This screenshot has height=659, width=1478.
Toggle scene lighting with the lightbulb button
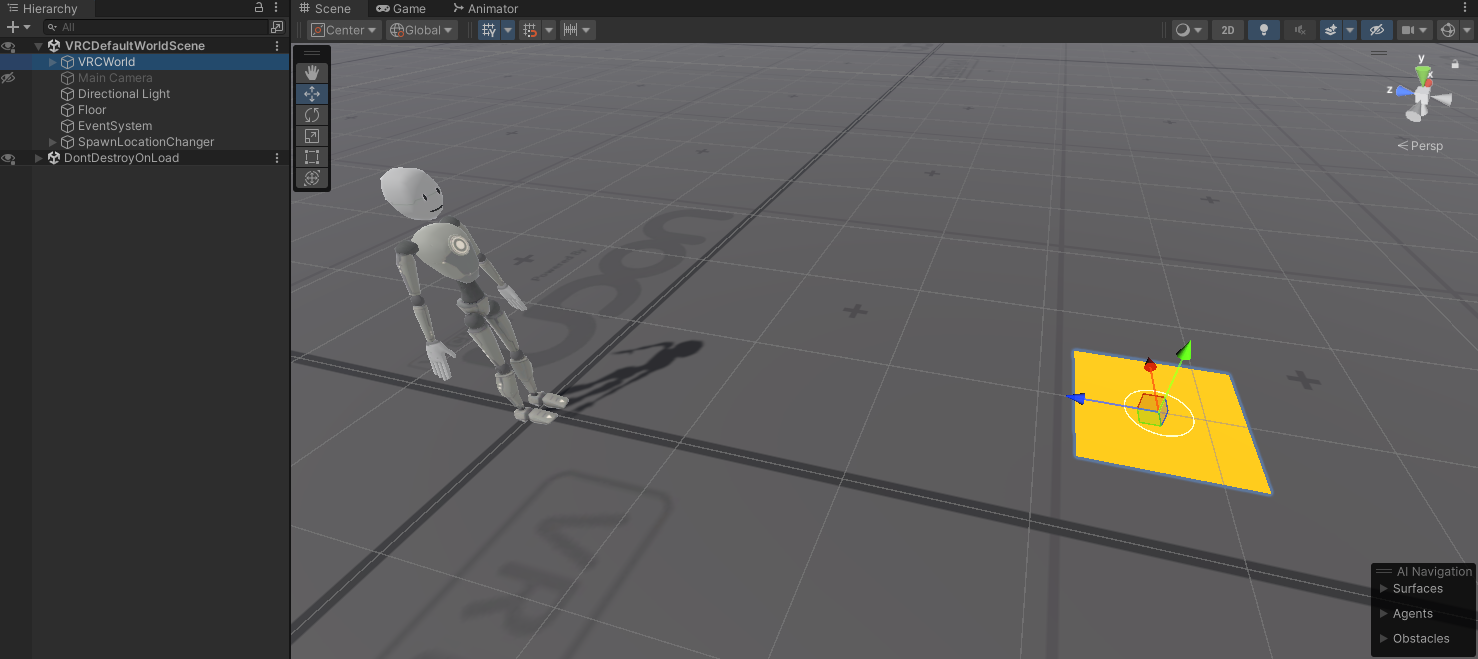click(x=1264, y=30)
